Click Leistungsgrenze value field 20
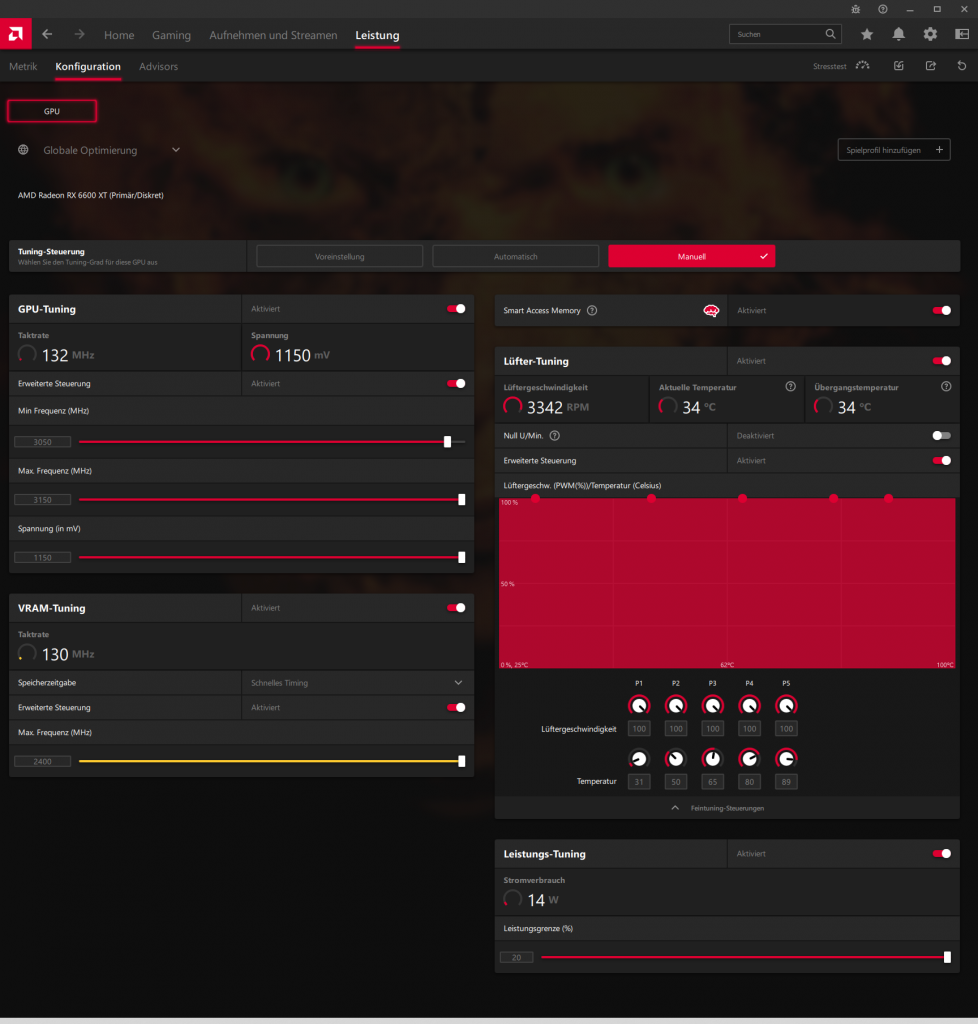This screenshot has width=978, height=1024. coord(516,957)
